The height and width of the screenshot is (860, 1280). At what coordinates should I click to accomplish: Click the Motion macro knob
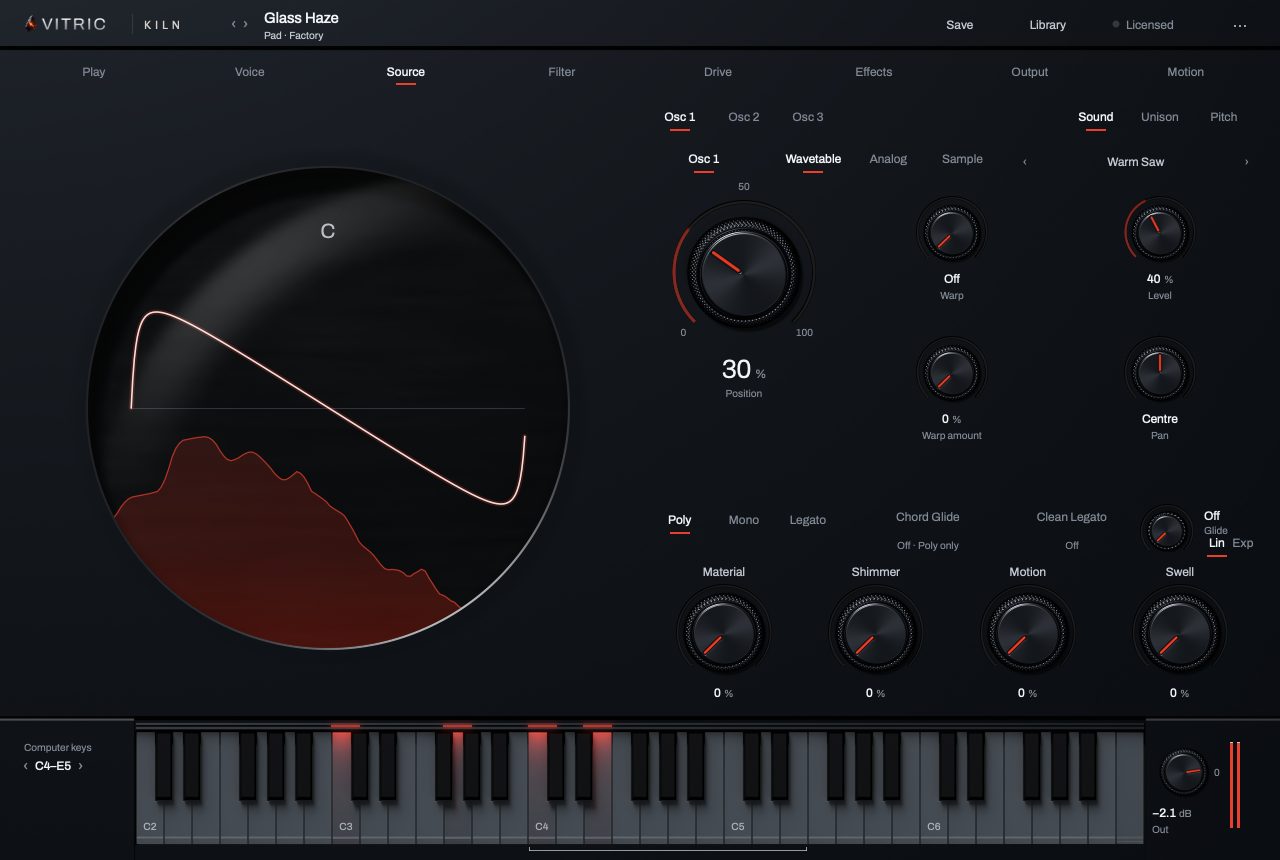click(x=1027, y=632)
